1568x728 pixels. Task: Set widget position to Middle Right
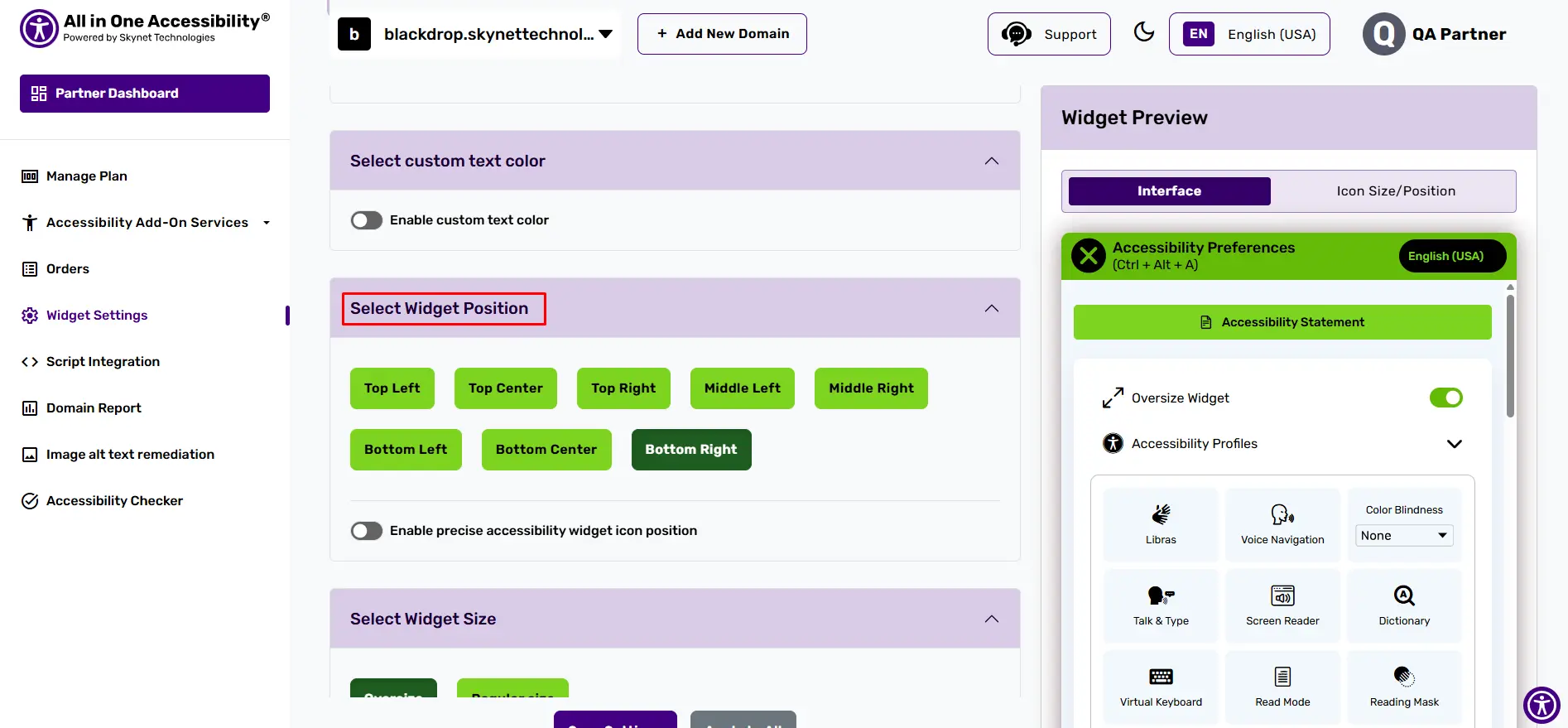pos(871,388)
